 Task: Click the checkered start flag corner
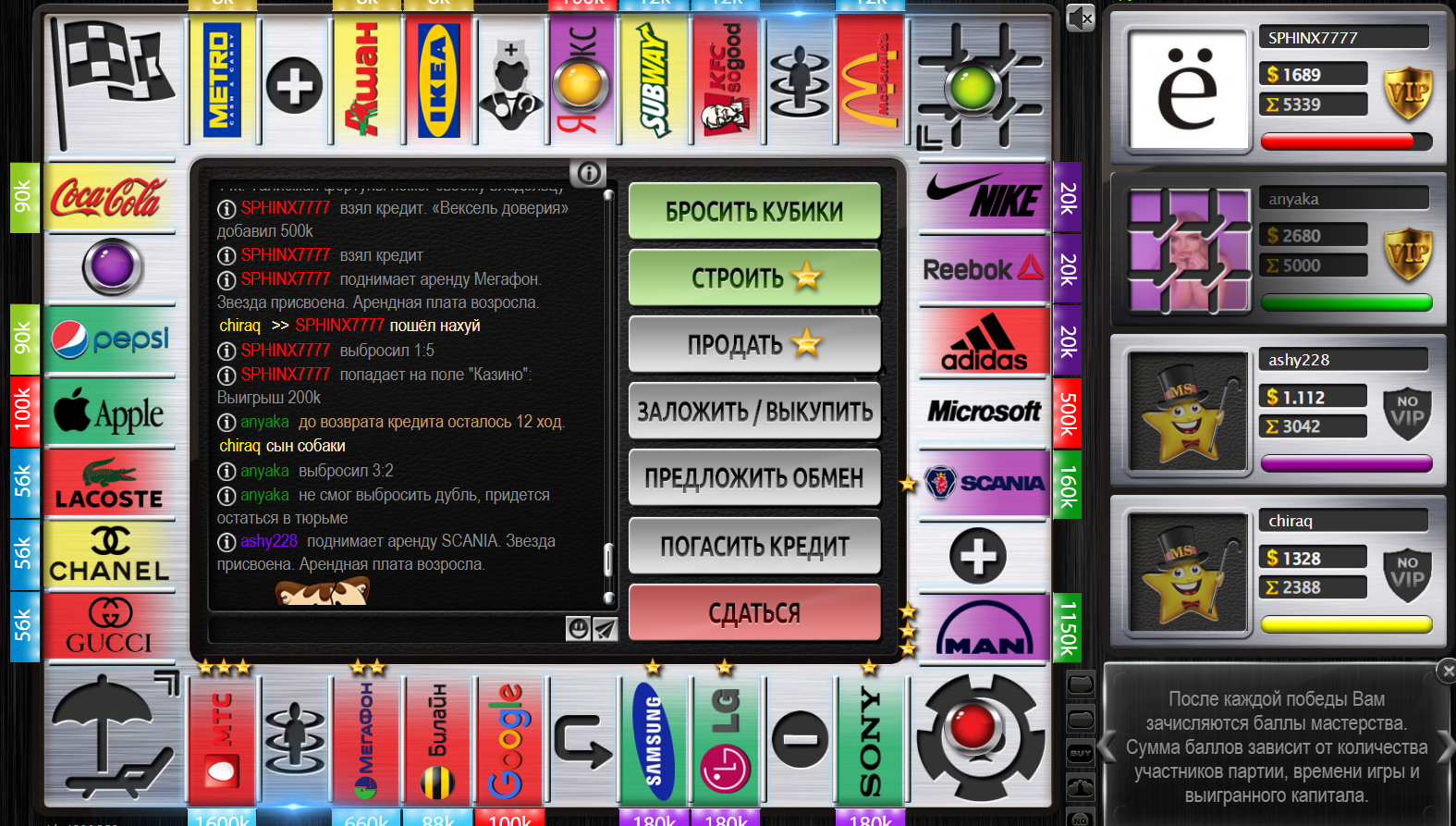point(112,83)
